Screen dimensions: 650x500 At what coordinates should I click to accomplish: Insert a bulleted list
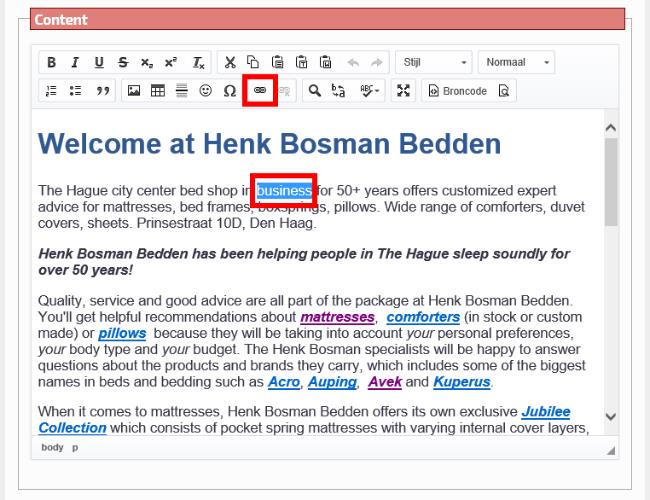point(75,90)
